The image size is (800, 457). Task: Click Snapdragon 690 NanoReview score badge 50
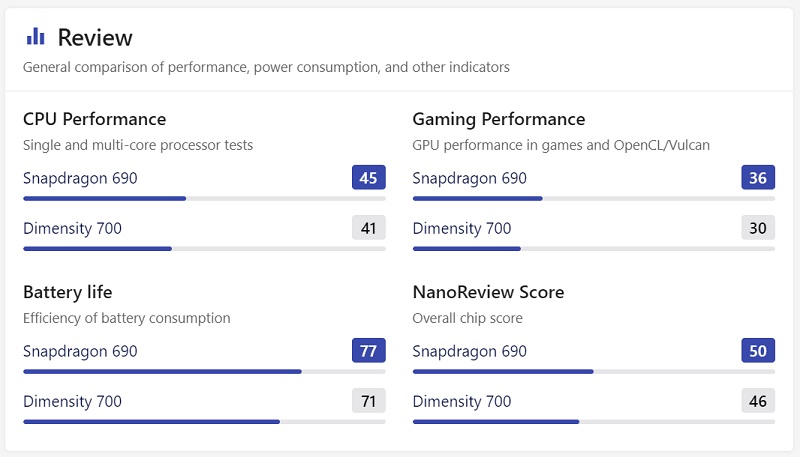(x=758, y=351)
